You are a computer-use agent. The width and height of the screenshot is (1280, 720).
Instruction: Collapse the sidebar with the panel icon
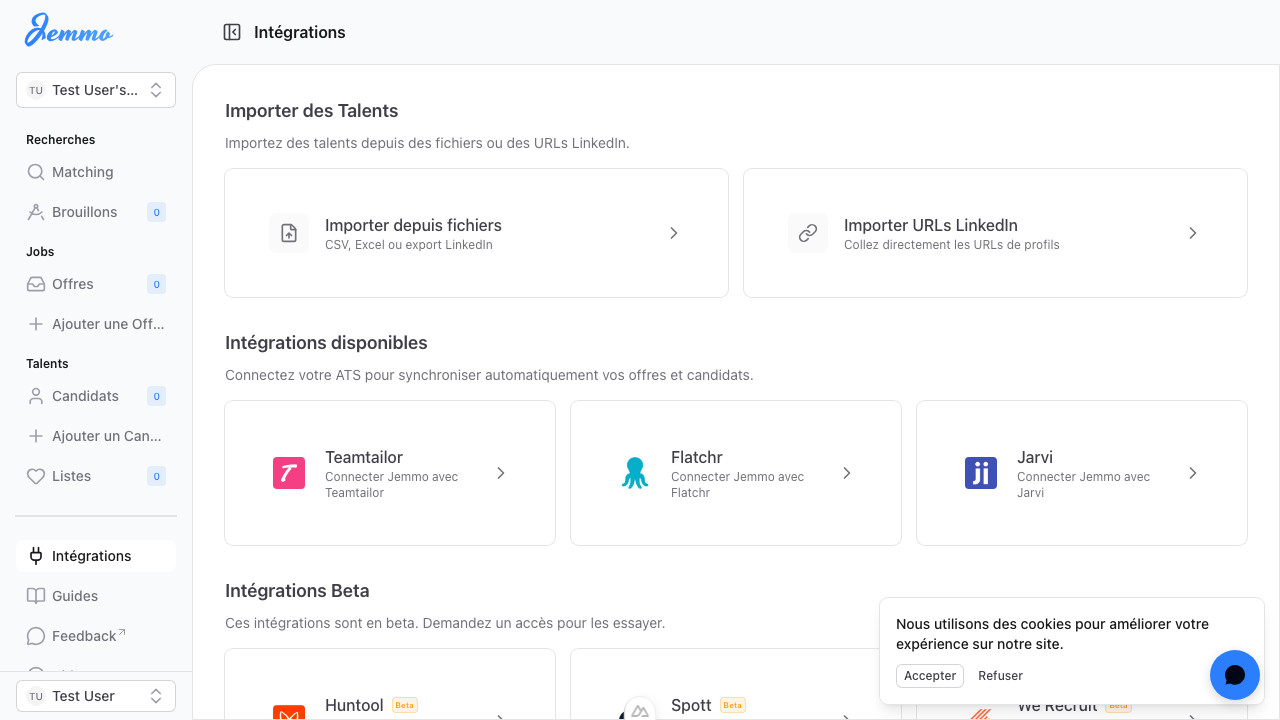click(232, 32)
